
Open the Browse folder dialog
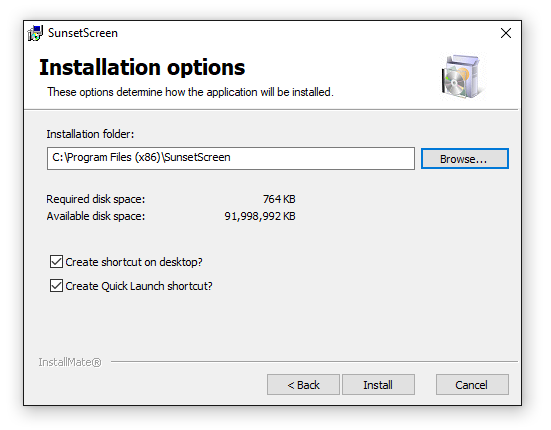[465, 158]
